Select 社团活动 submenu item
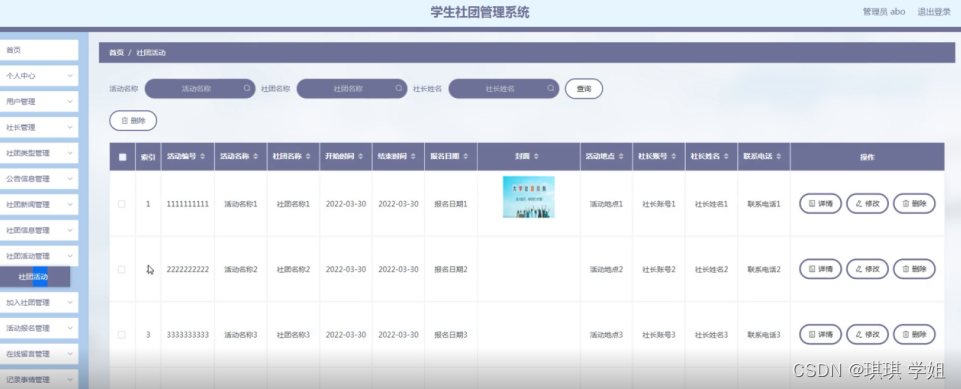The width and height of the screenshot is (961, 389). (x=35, y=277)
